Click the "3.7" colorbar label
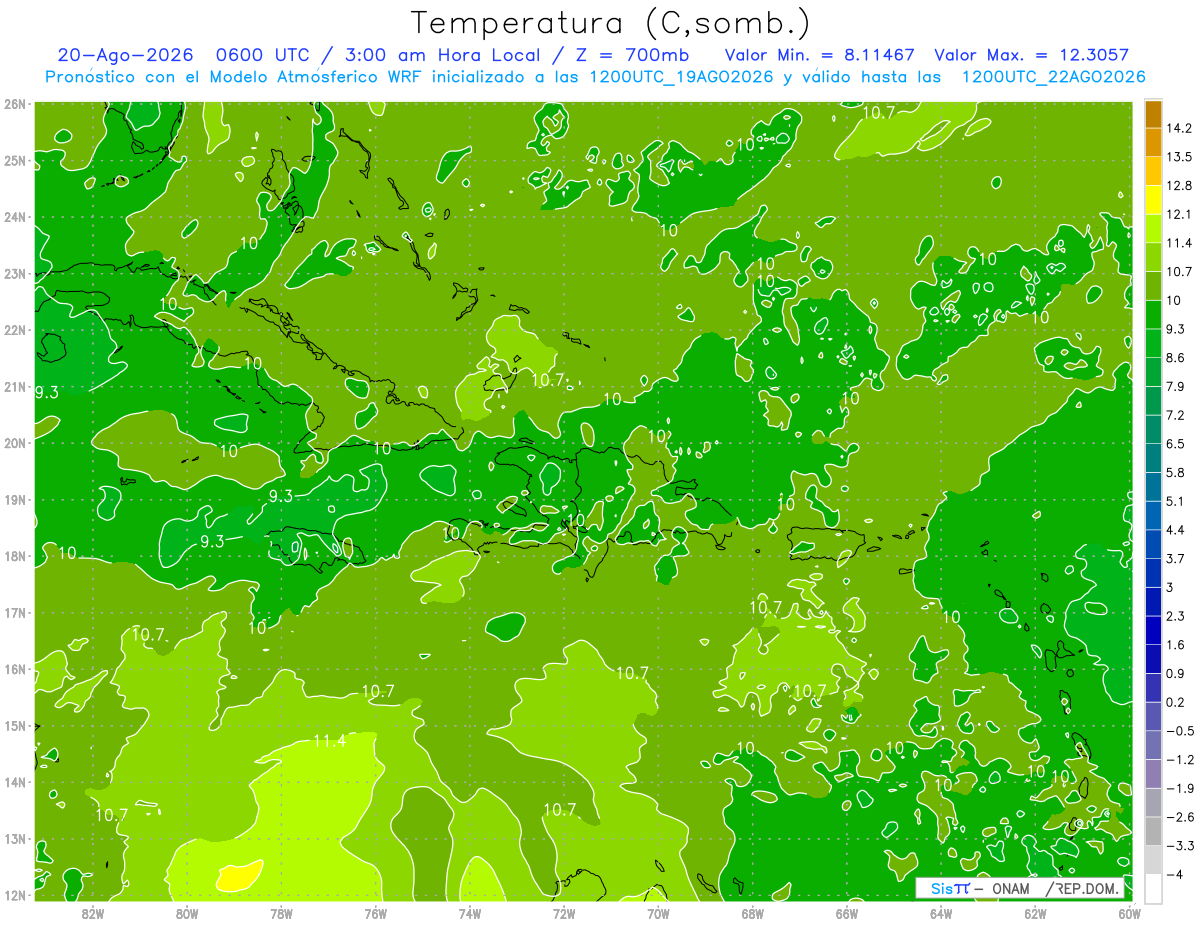The image size is (1200, 927). (1176, 558)
